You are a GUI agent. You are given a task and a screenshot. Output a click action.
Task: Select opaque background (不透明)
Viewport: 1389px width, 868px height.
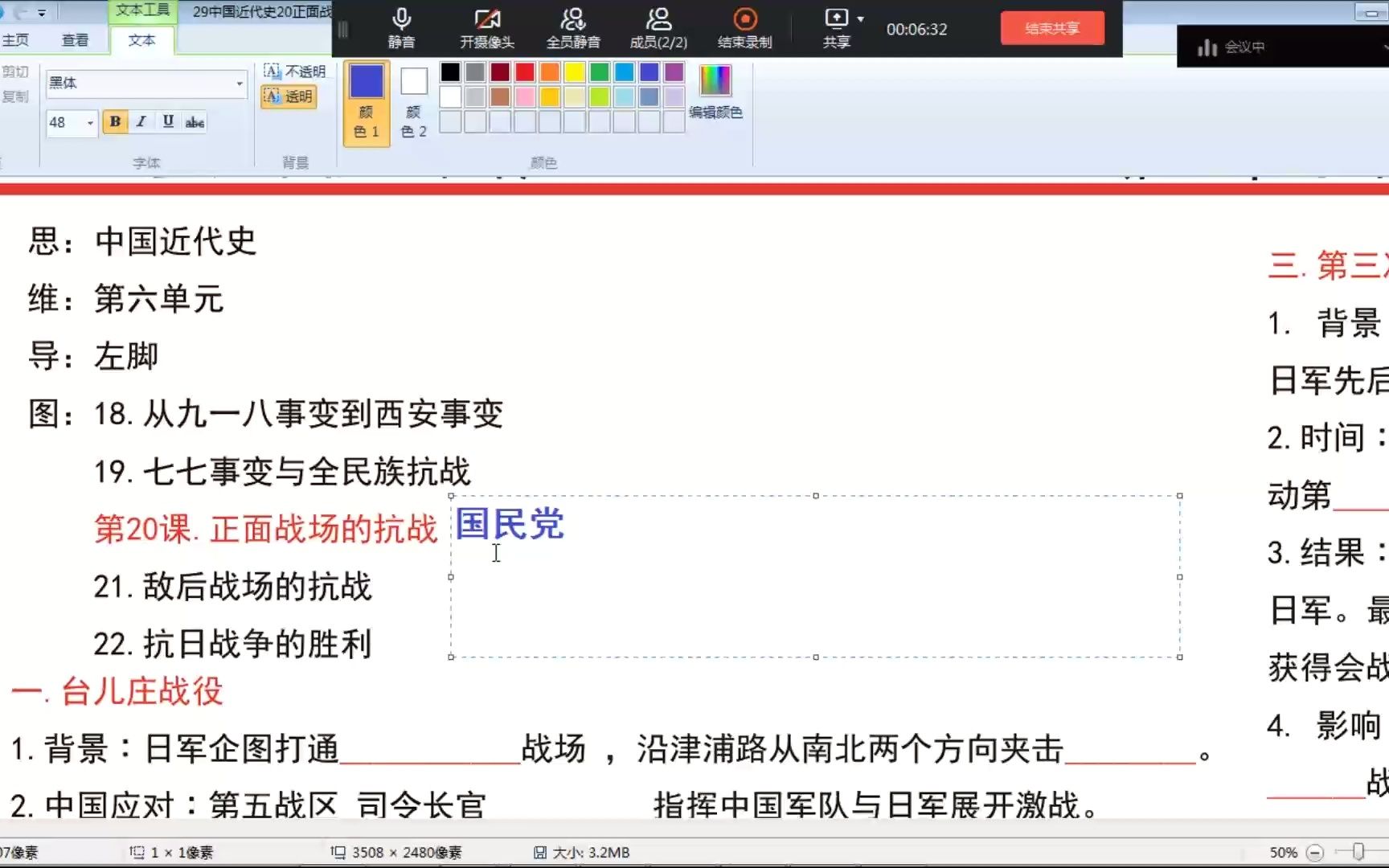pos(294,72)
